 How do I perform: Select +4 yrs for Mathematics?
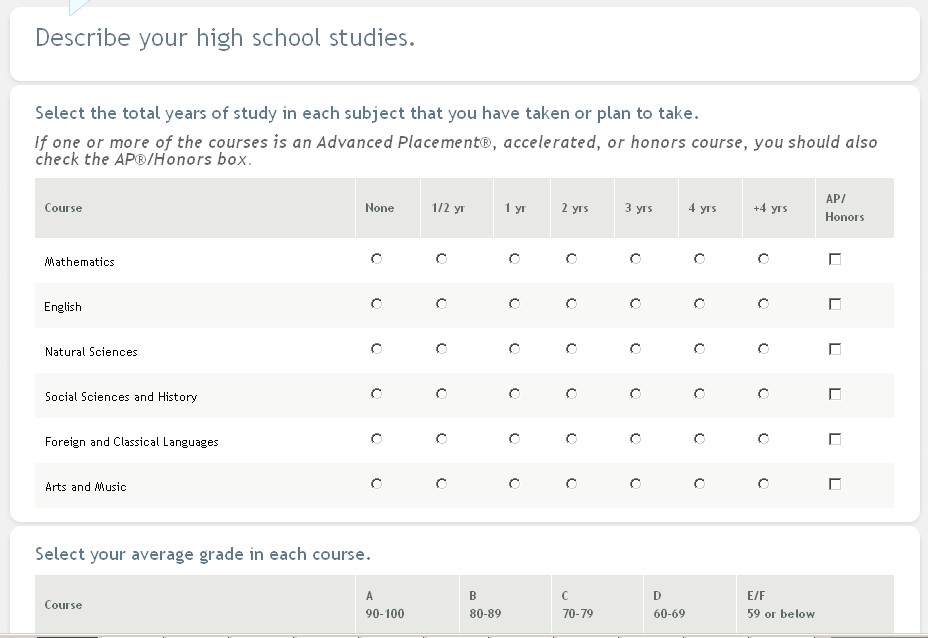763,259
